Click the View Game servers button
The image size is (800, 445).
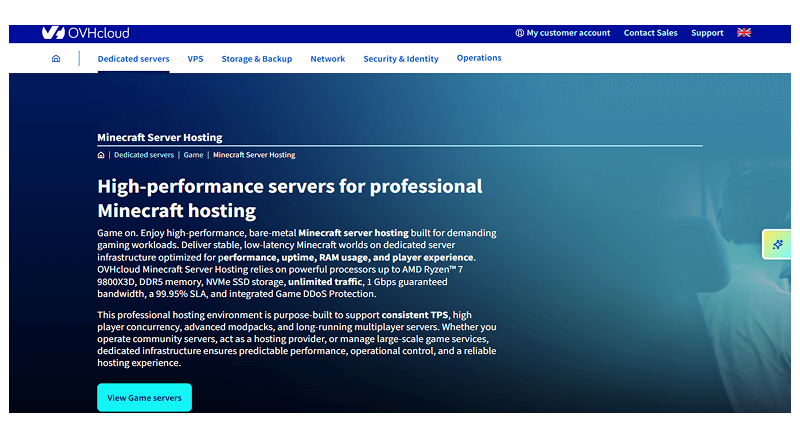click(x=144, y=398)
